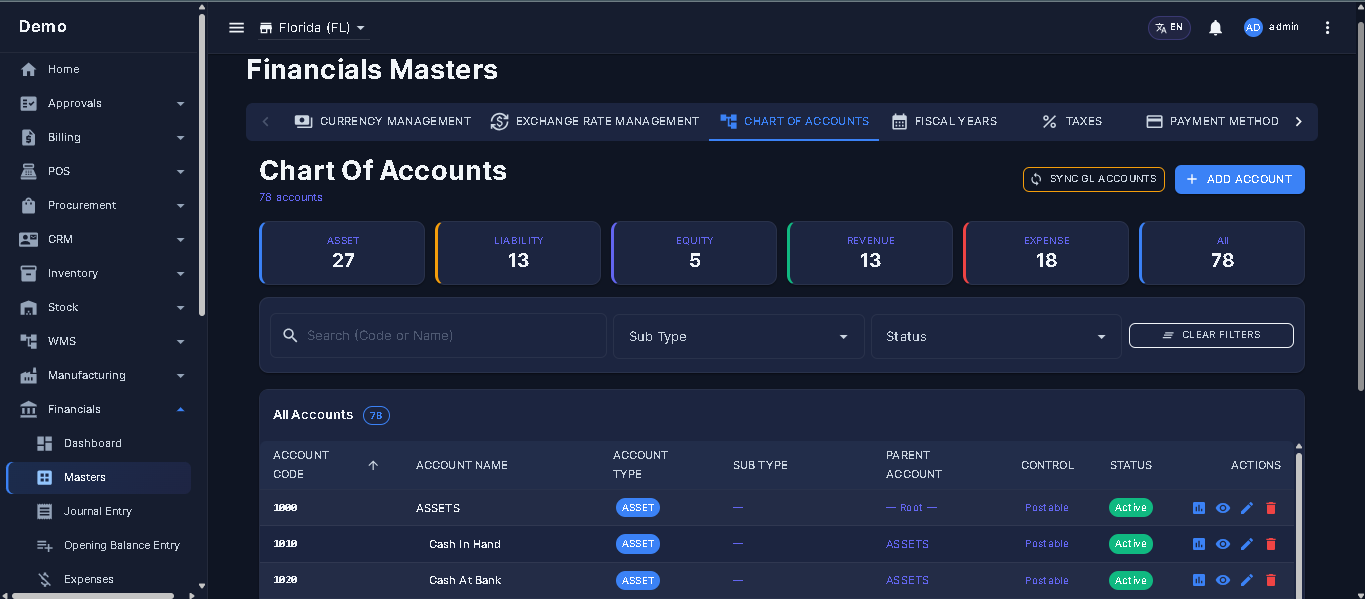Click the page vertical scrollbar
The width and height of the screenshot is (1365, 599).
[1360, 205]
